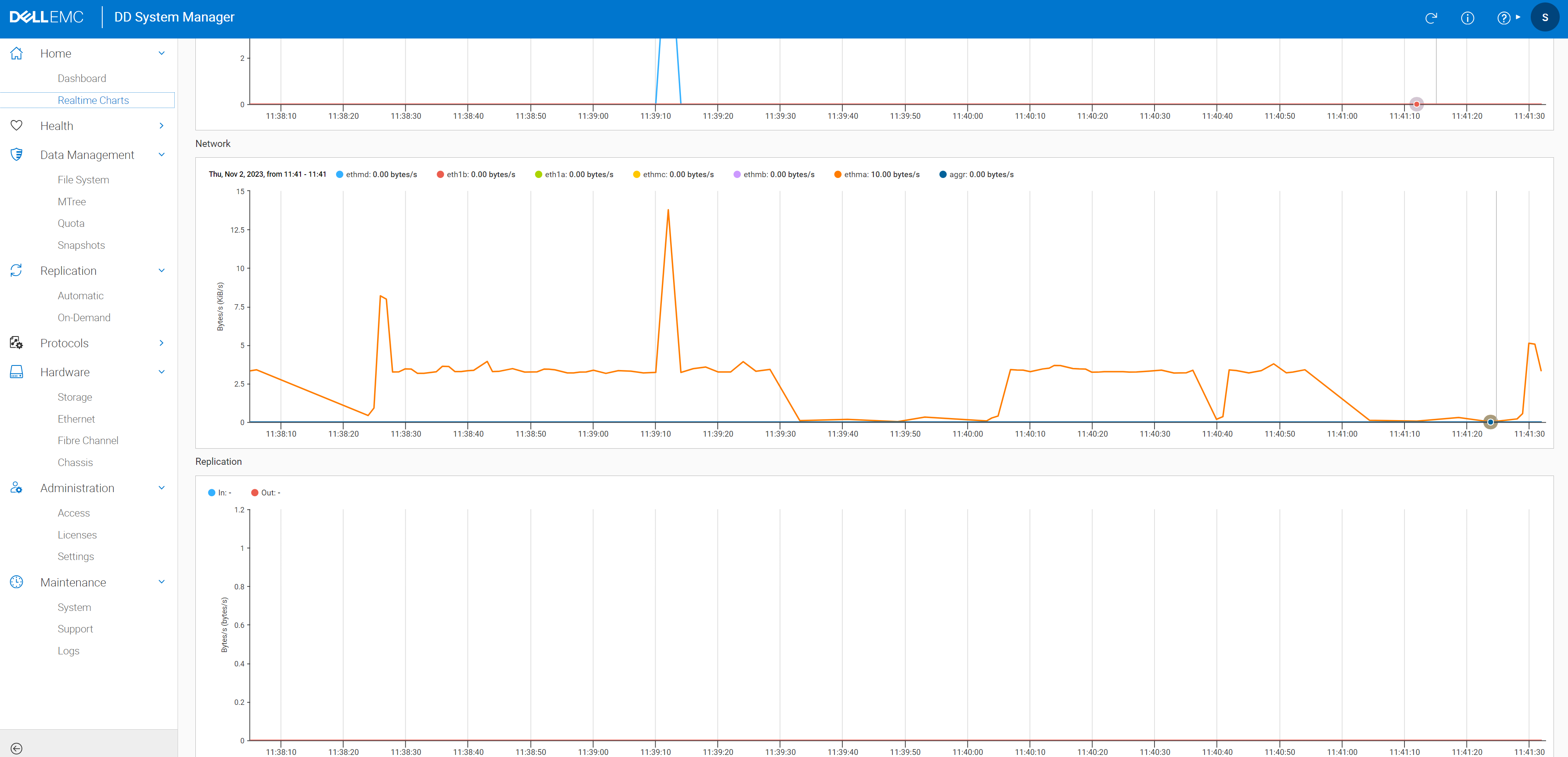
Task: Click the Replication sync icon
Action: pyautogui.click(x=17, y=270)
